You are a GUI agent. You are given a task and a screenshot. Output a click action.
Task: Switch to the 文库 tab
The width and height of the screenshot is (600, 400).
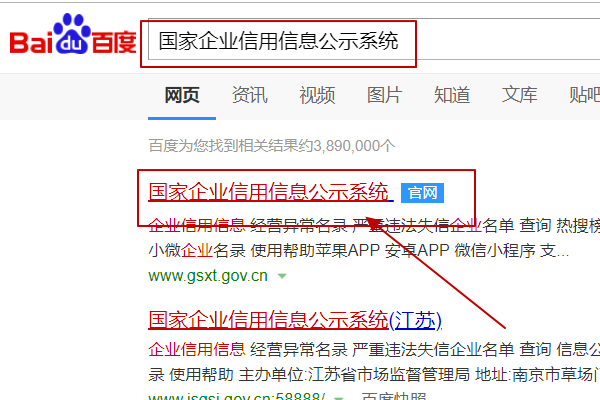[519, 95]
